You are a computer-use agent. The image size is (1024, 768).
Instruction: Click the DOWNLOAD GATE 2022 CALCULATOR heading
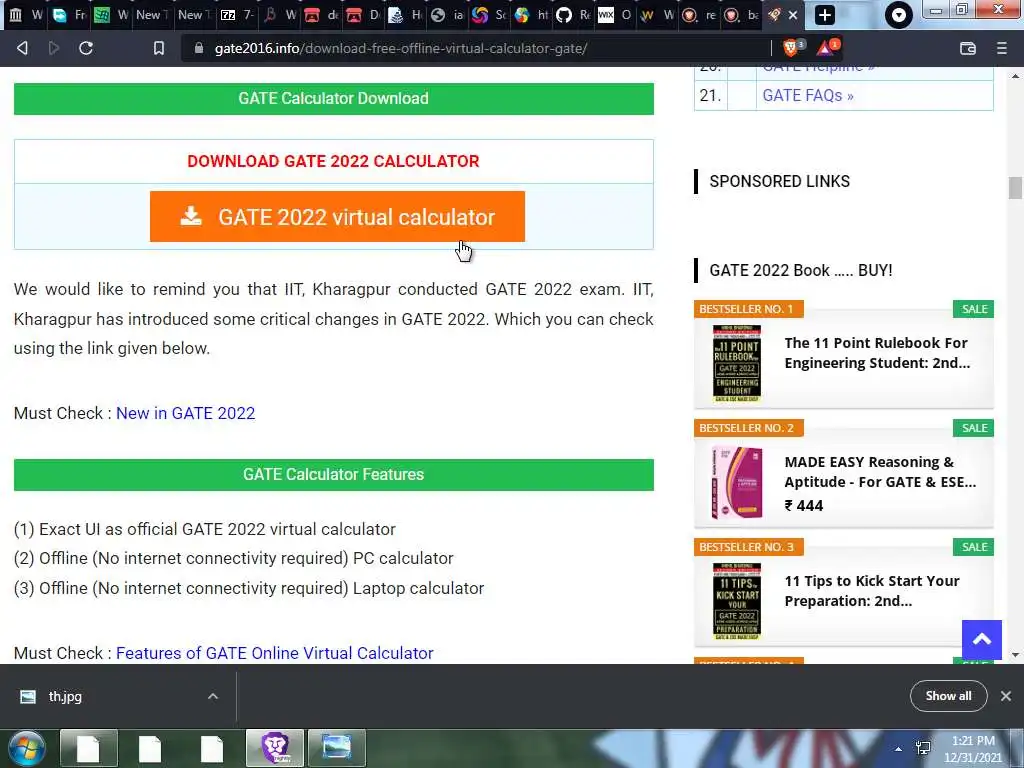(x=333, y=161)
